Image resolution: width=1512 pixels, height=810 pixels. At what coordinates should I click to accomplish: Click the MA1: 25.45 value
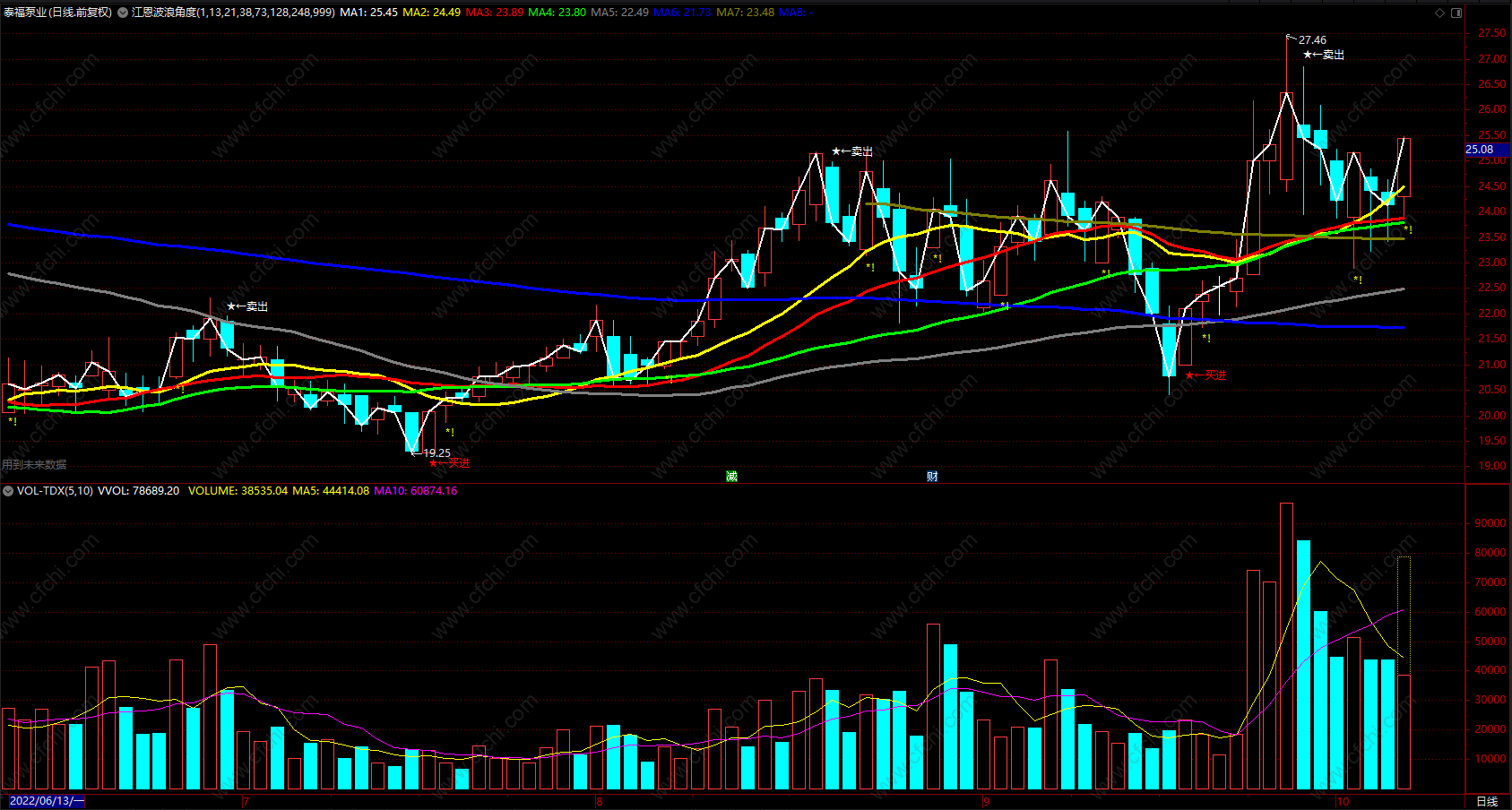coord(368,13)
